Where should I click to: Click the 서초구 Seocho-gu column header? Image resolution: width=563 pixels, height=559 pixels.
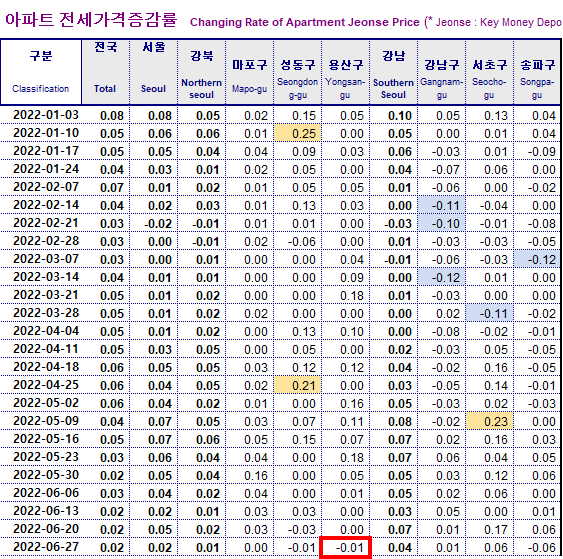pos(489,72)
